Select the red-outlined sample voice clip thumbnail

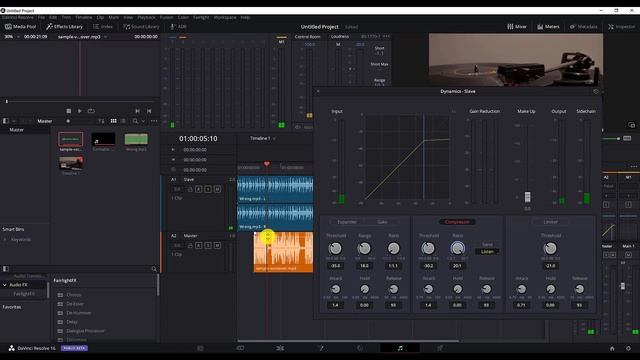coord(71,139)
